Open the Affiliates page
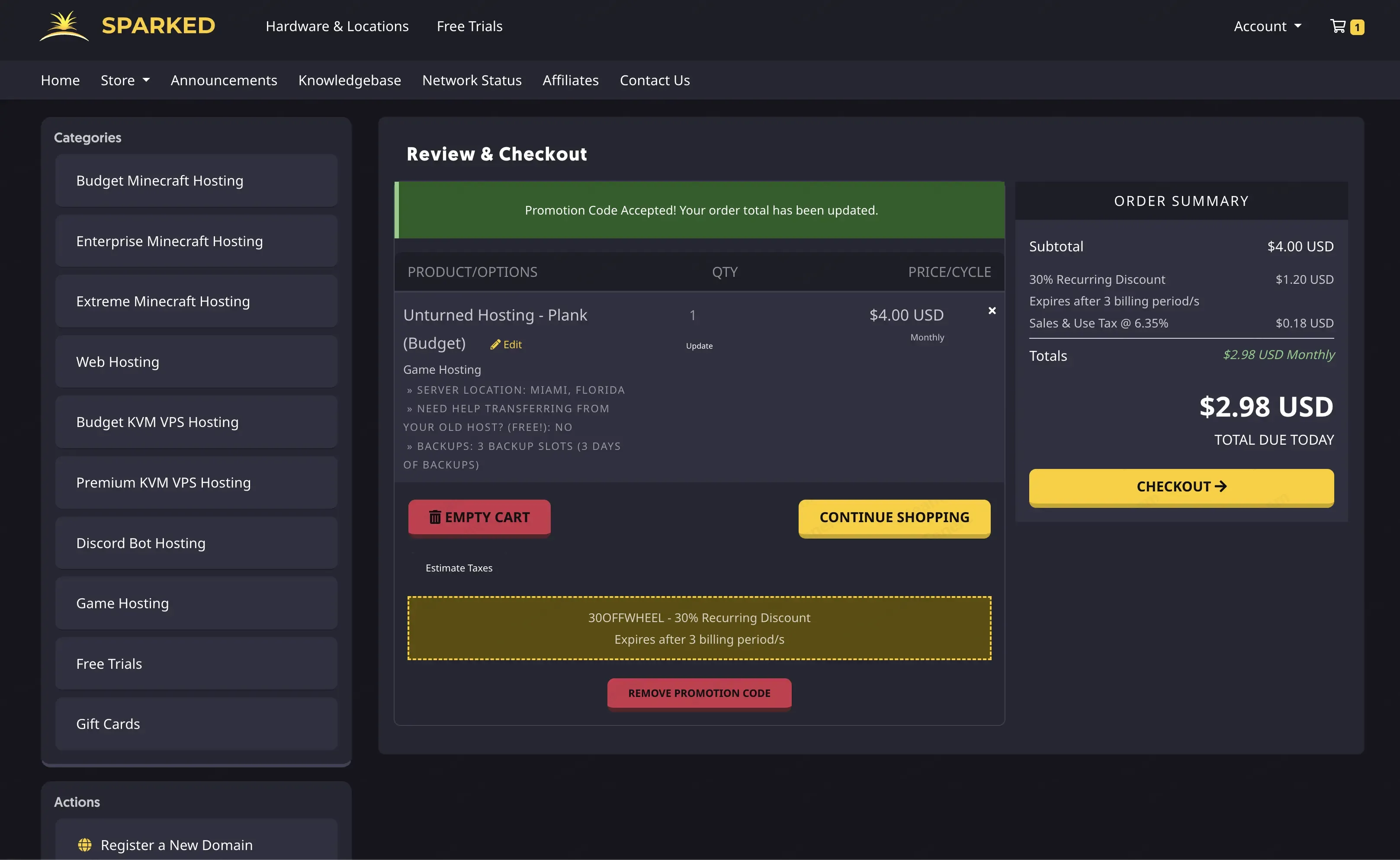 pos(571,80)
